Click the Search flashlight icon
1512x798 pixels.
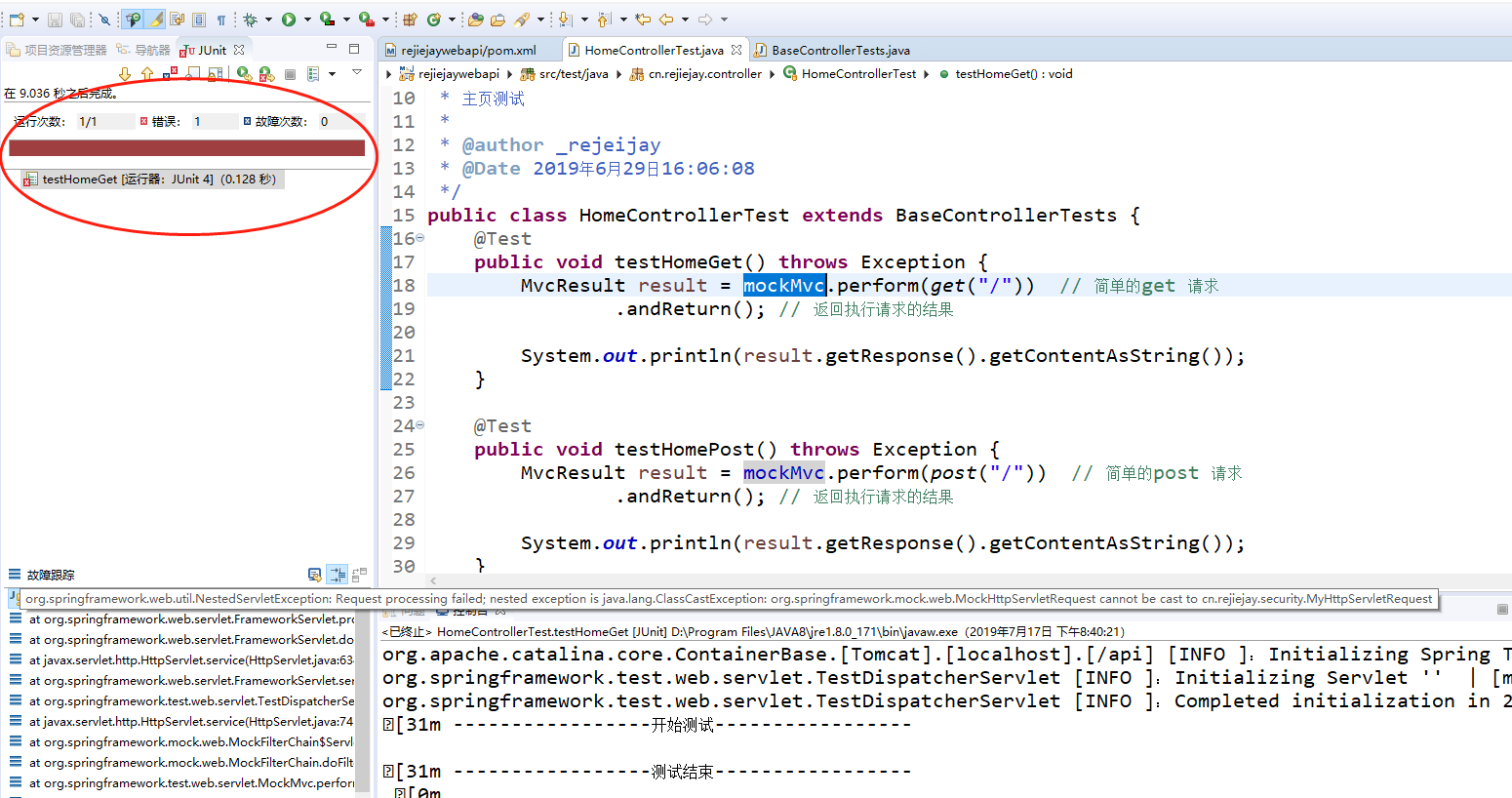[521, 20]
